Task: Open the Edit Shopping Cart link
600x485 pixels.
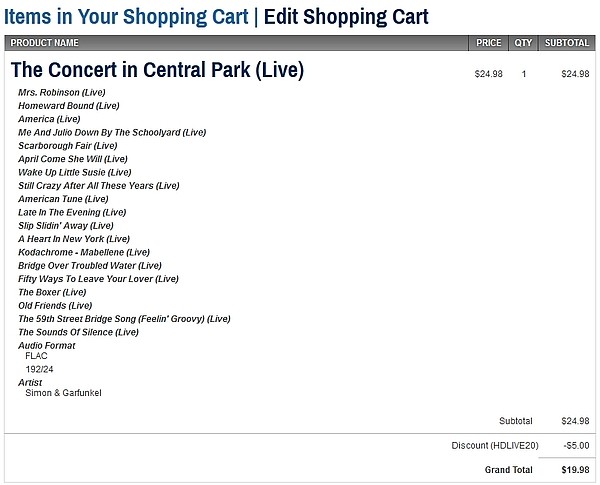Action: click(x=346, y=17)
